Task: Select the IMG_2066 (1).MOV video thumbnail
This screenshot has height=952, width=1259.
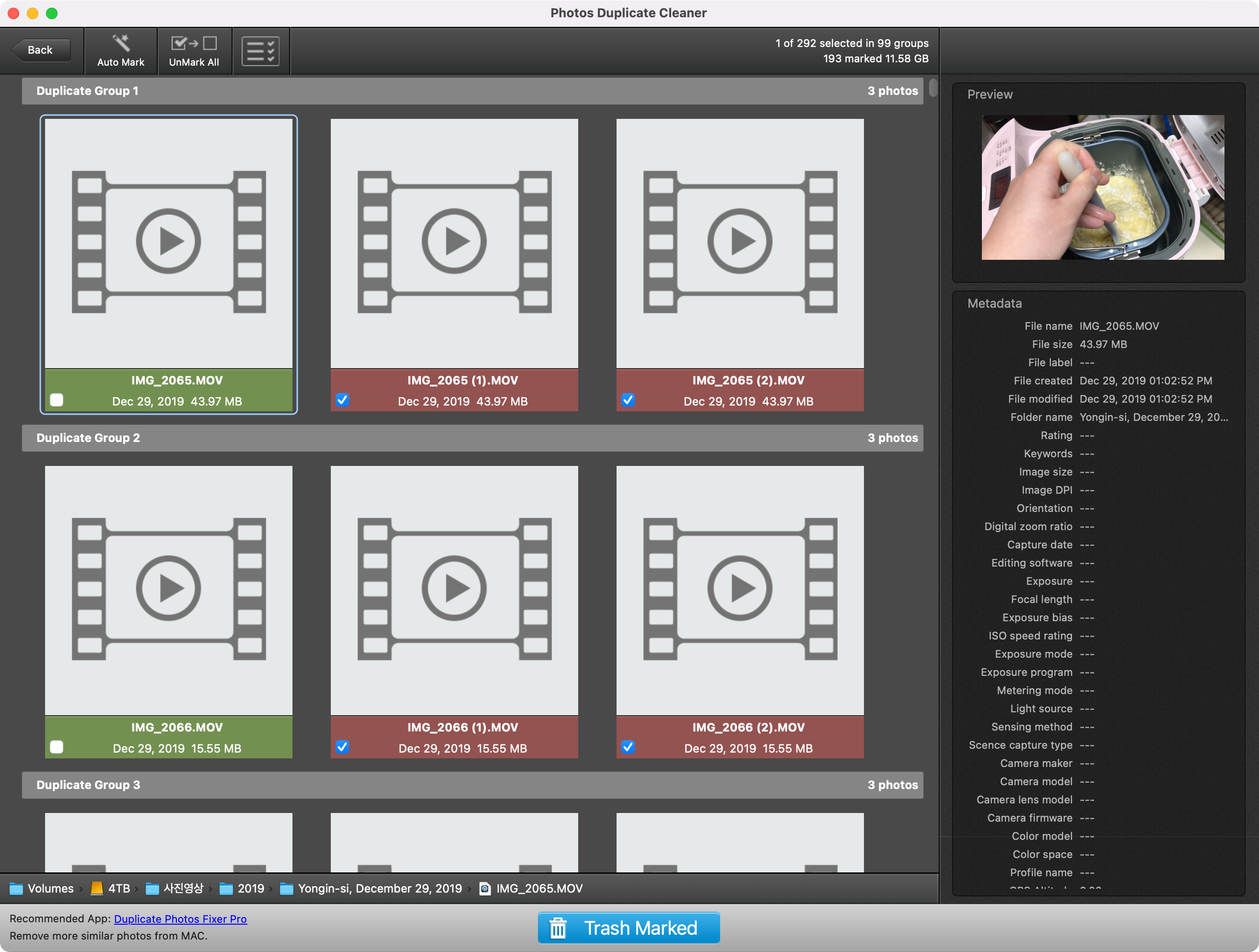Action: pyautogui.click(x=454, y=590)
